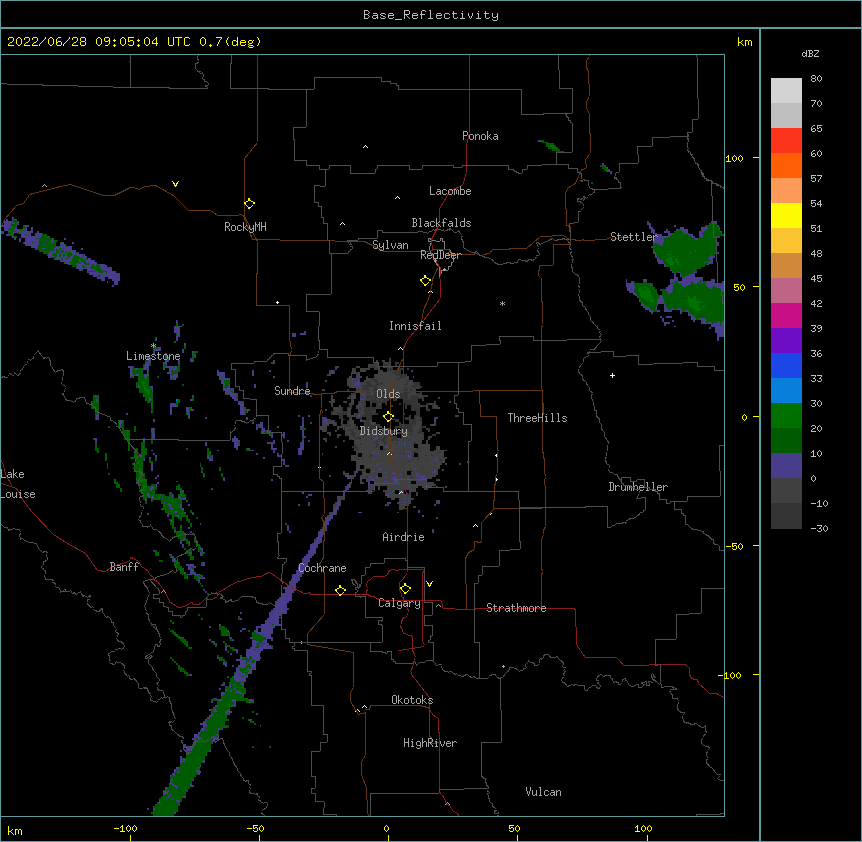Screen dimensions: 862x842
Task: Click the yellow V marker east of Calgary
Action: (x=429, y=584)
